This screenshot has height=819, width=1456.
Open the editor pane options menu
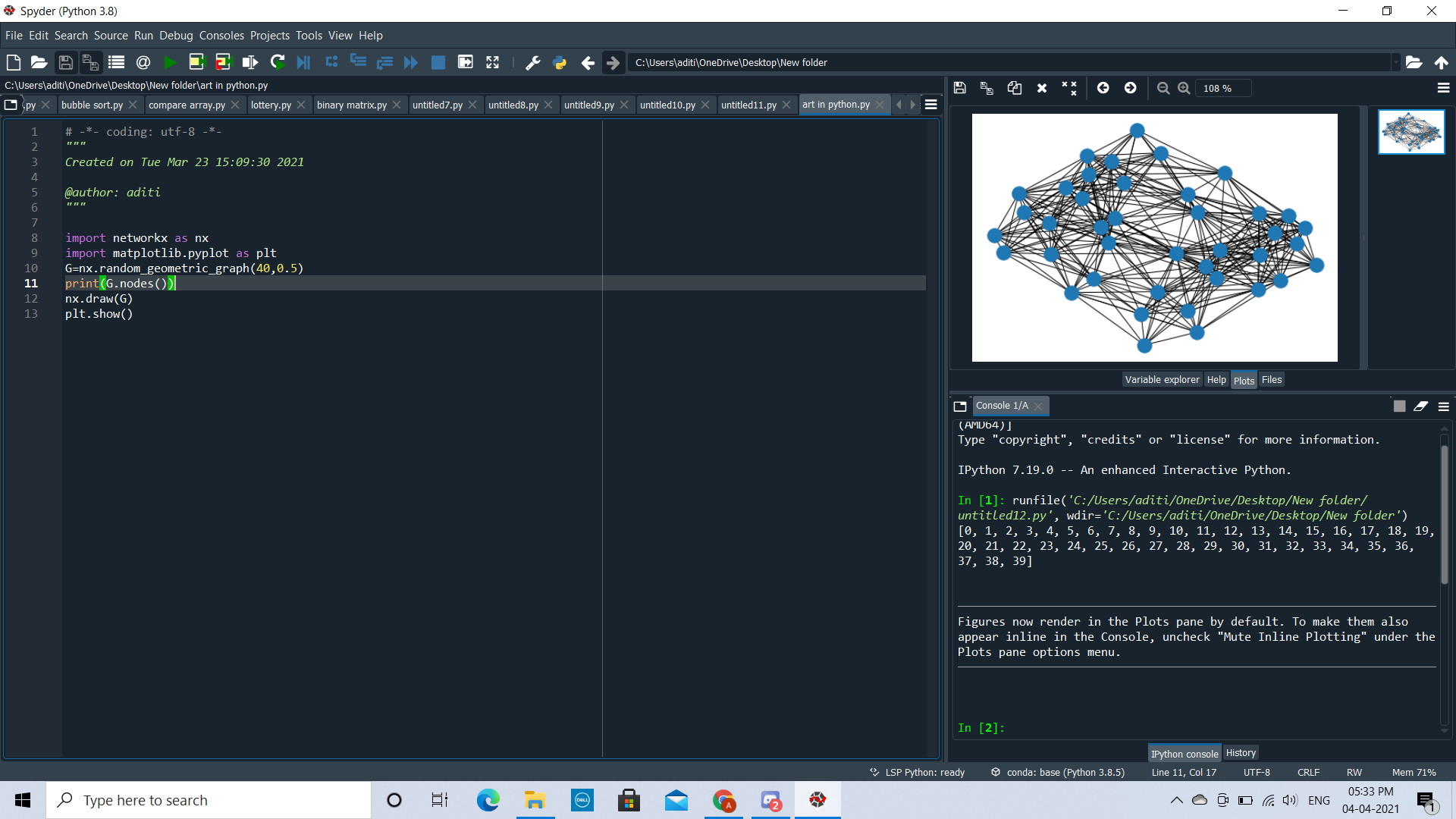(931, 105)
